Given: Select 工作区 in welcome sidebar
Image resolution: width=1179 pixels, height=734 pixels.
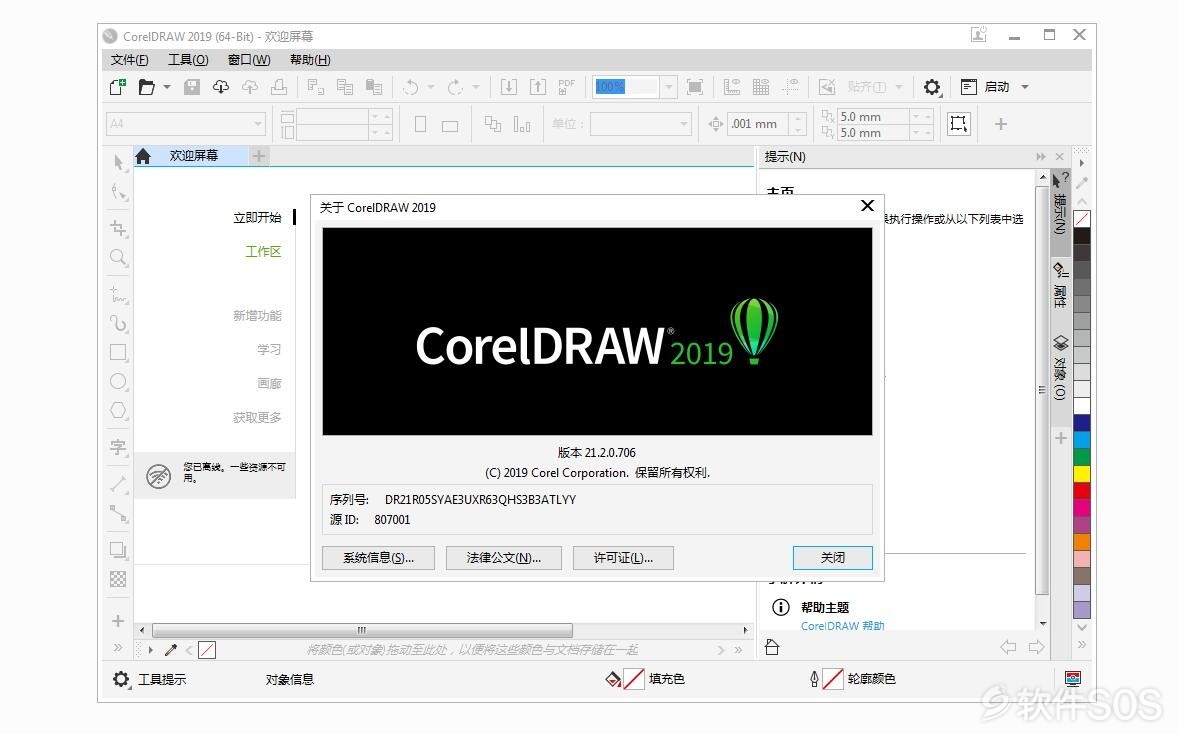Looking at the screenshot, I should [263, 251].
